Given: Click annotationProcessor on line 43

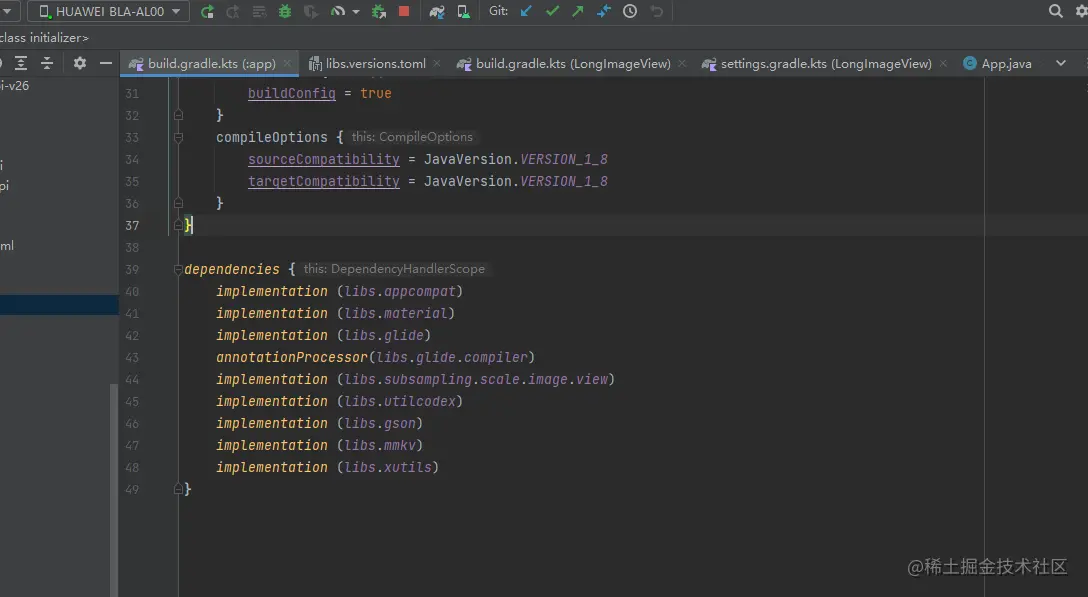Looking at the screenshot, I should (x=291, y=357).
